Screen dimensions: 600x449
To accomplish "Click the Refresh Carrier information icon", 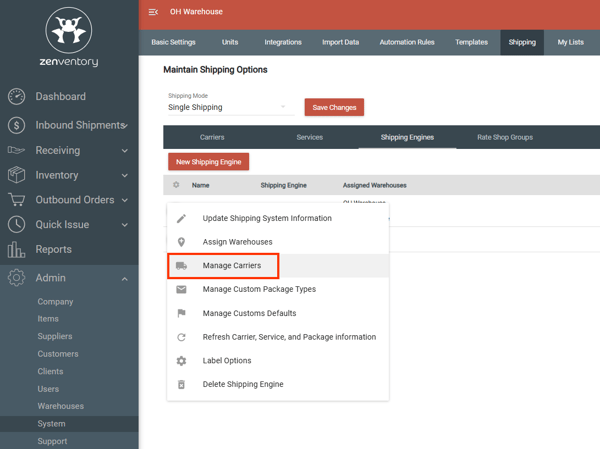I will [181, 337].
